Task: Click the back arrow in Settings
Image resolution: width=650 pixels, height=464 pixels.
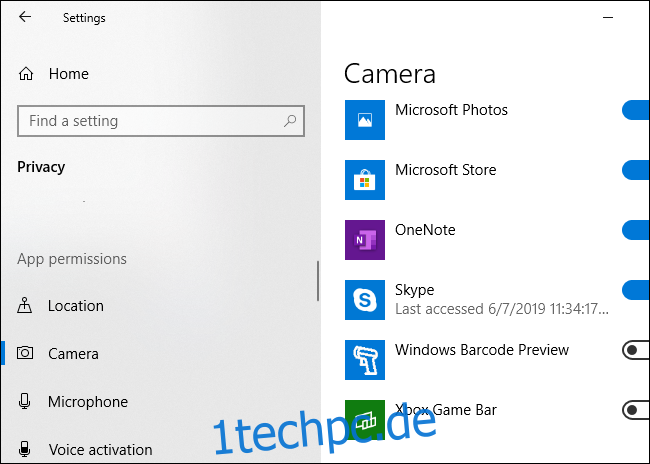Action: click(x=25, y=17)
